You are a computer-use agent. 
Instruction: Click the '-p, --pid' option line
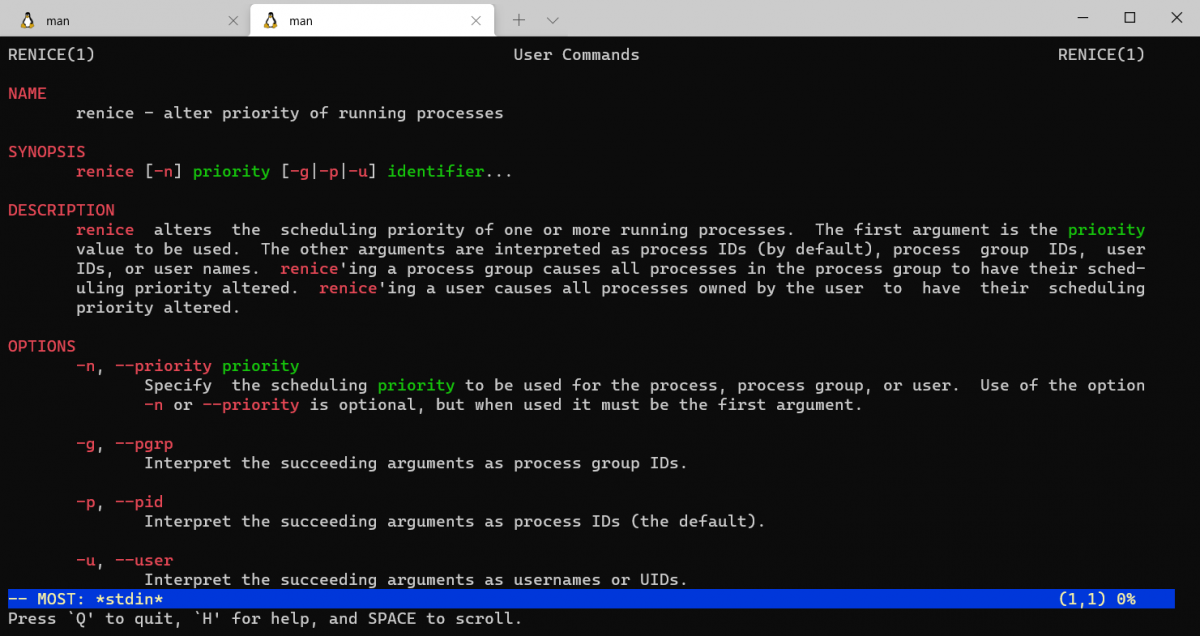(x=120, y=502)
